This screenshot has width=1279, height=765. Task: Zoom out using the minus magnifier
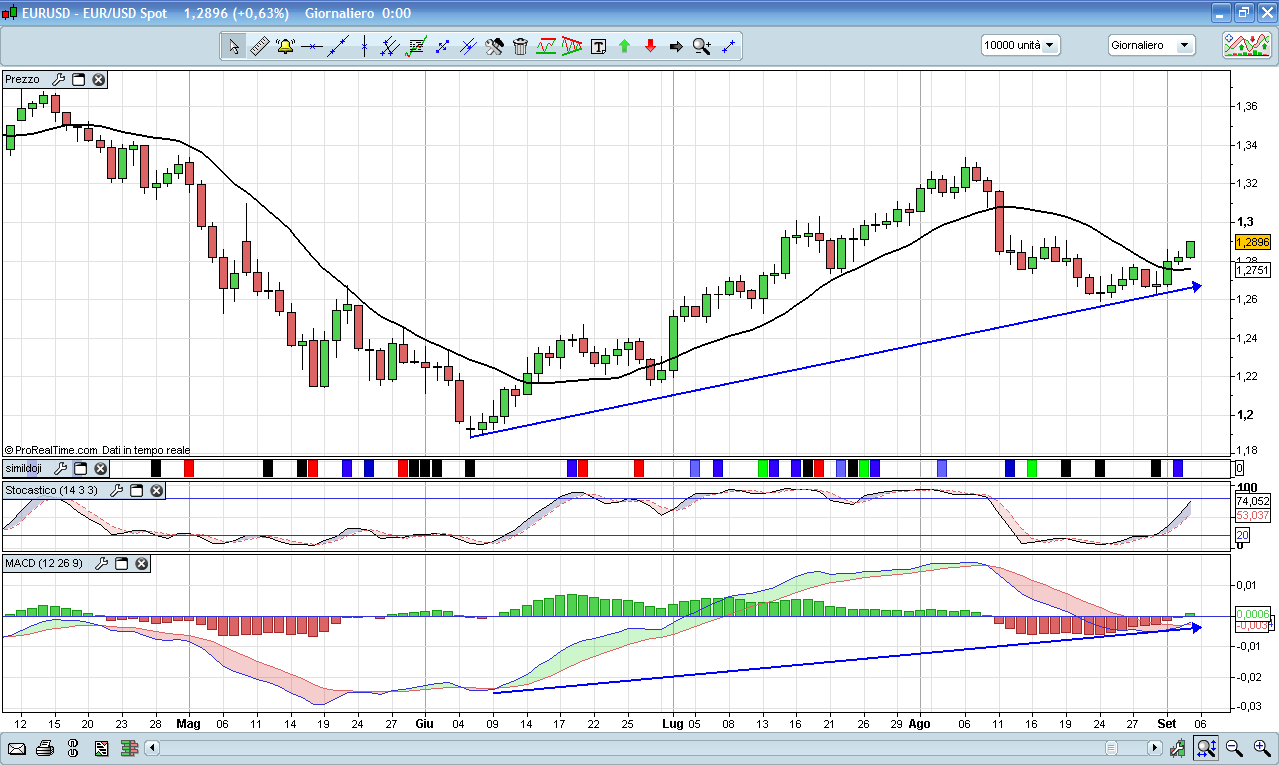tap(1234, 748)
